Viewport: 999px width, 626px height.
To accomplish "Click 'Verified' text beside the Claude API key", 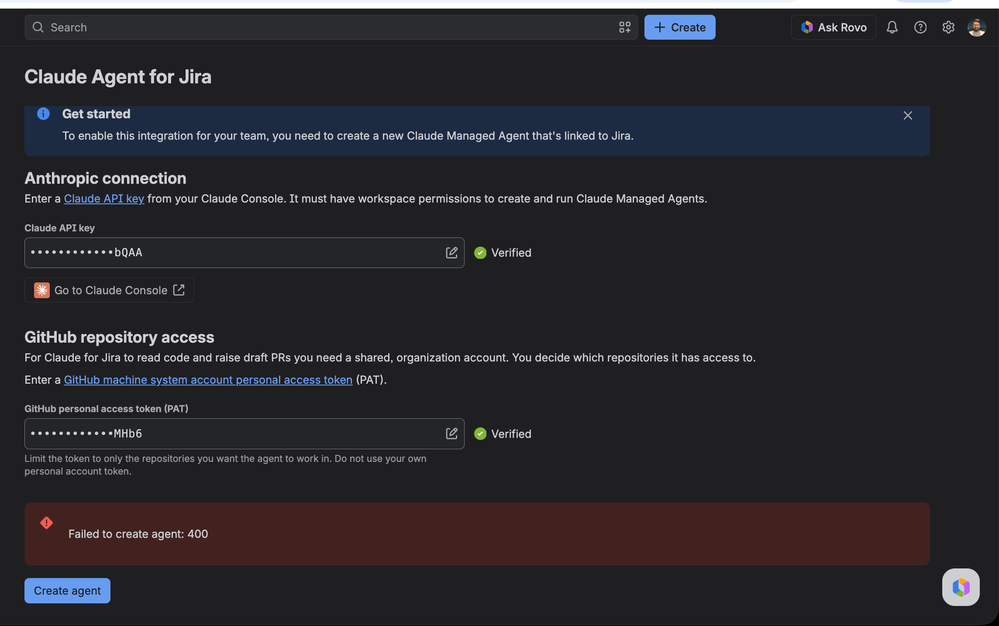I will [x=511, y=253].
